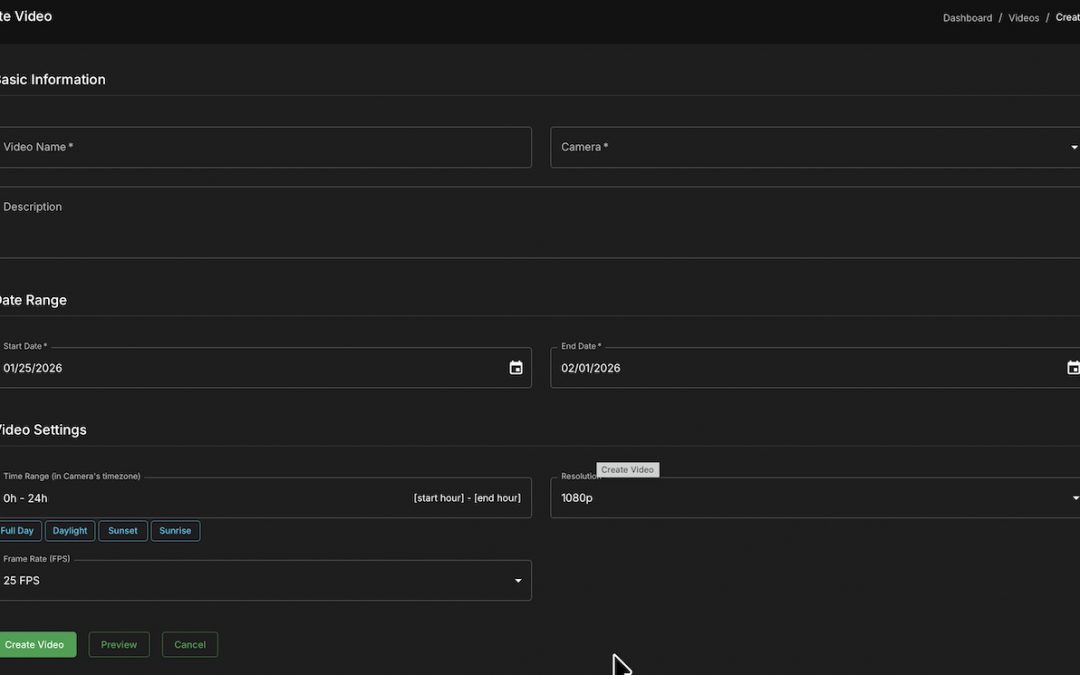
Task: Navigate to Videos in the breadcrumb
Action: (x=1023, y=18)
